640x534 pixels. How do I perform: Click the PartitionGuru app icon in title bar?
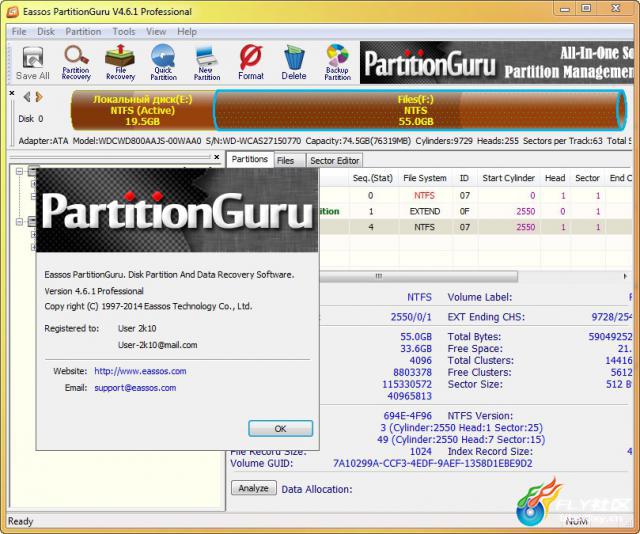tap(13, 12)
